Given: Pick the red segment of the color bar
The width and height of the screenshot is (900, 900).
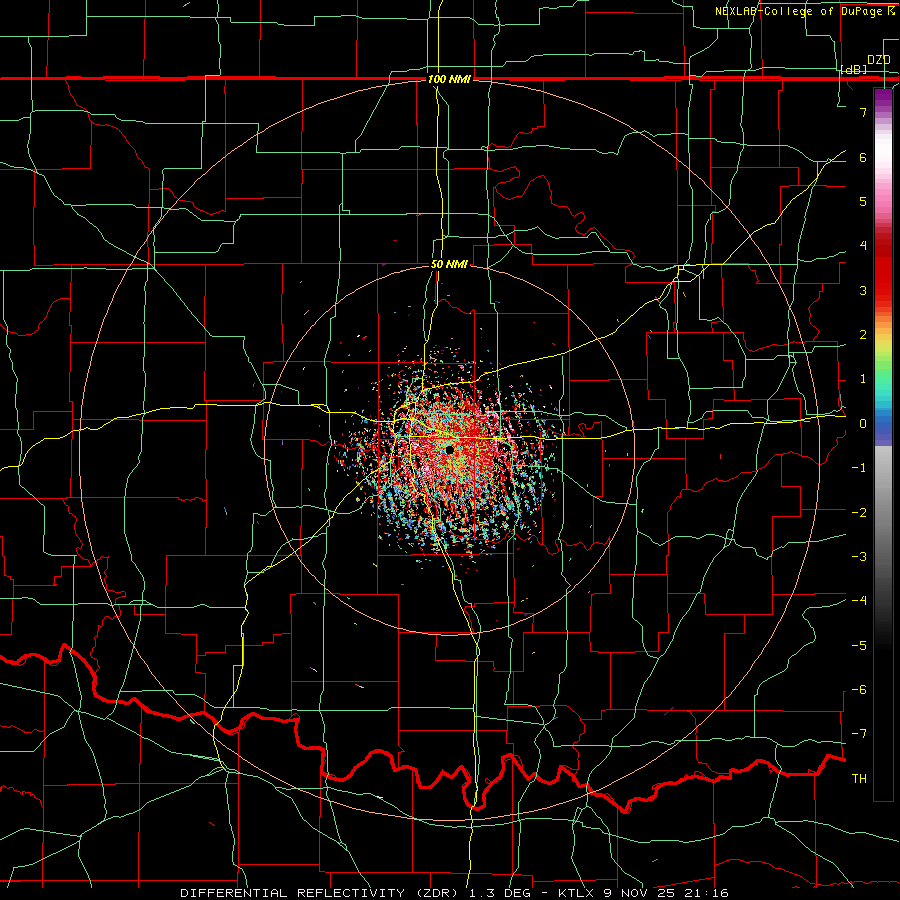Looking at the screenshot, I should 883,270.
